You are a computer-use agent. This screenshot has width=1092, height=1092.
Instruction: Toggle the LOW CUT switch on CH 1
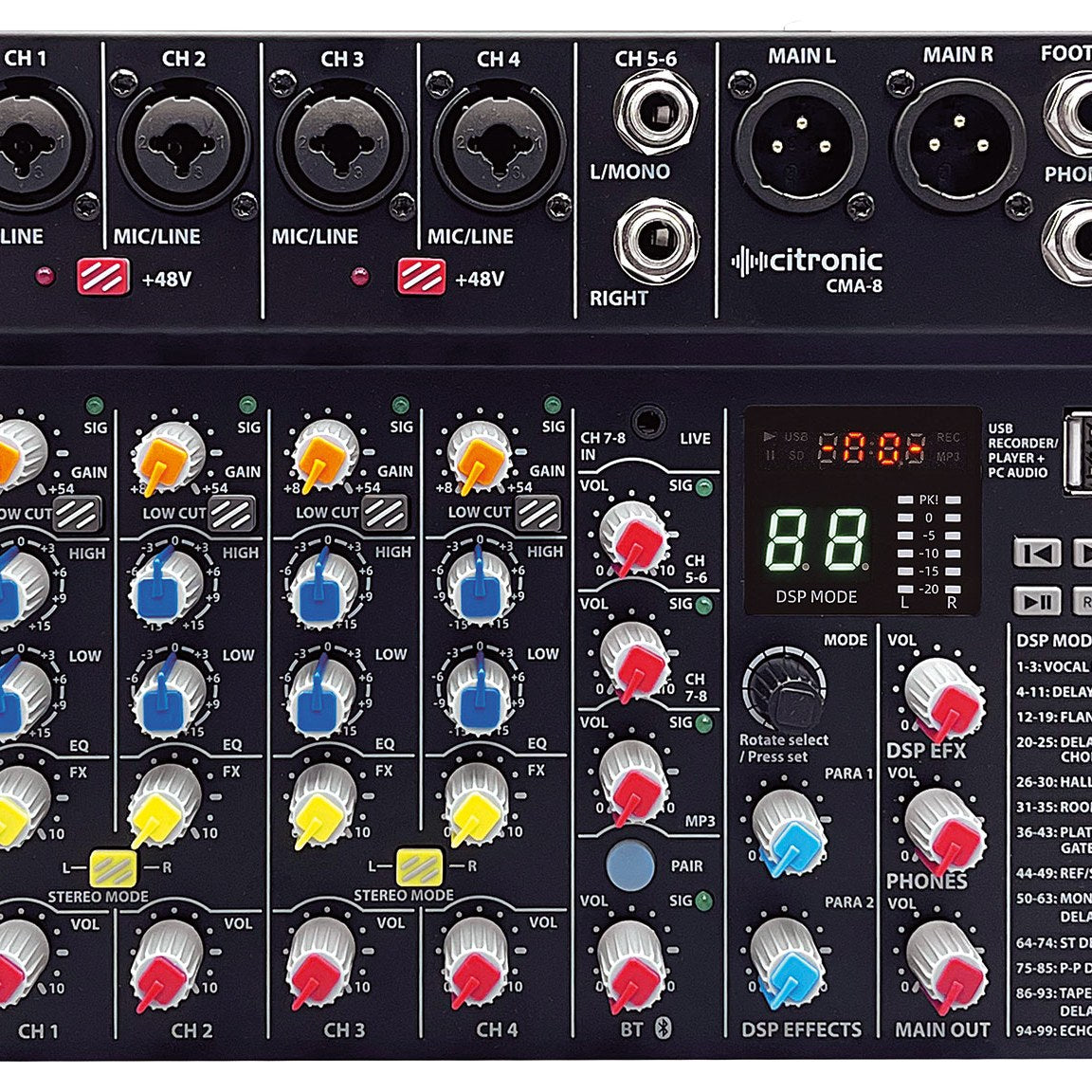[x=77, y=514]
